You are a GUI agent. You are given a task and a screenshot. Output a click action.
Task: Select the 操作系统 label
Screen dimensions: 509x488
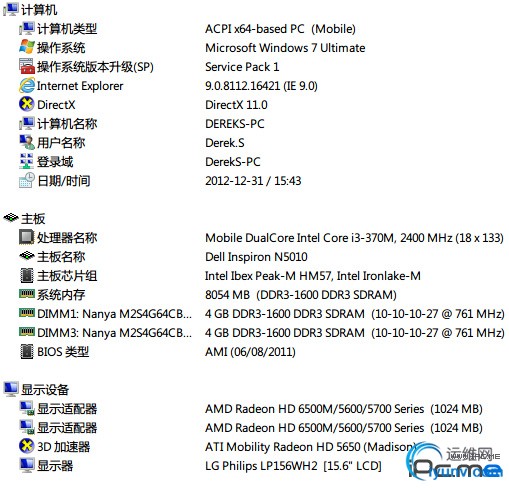[x=61, y=48]
